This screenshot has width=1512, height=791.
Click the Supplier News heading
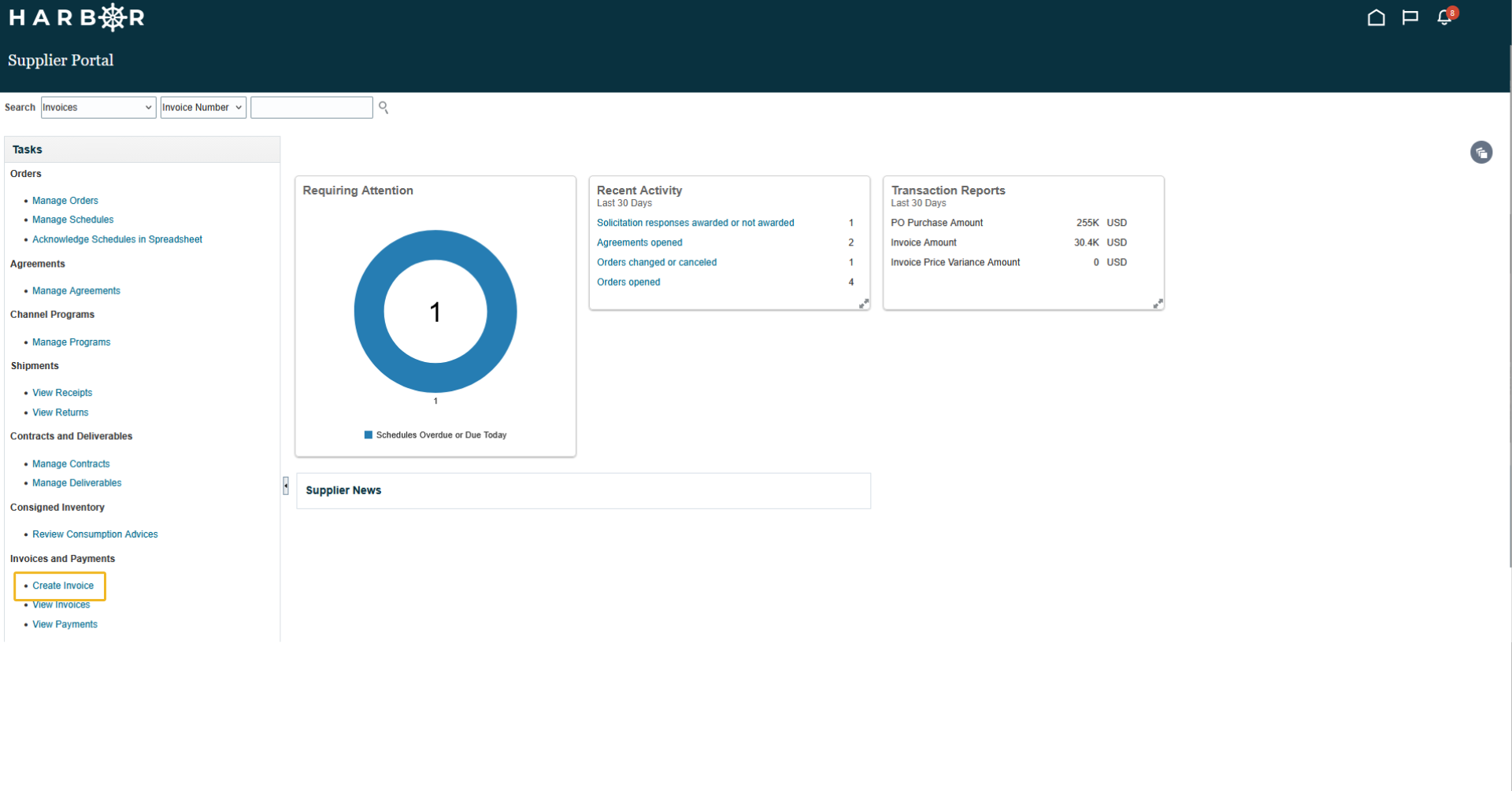(343, 490)
